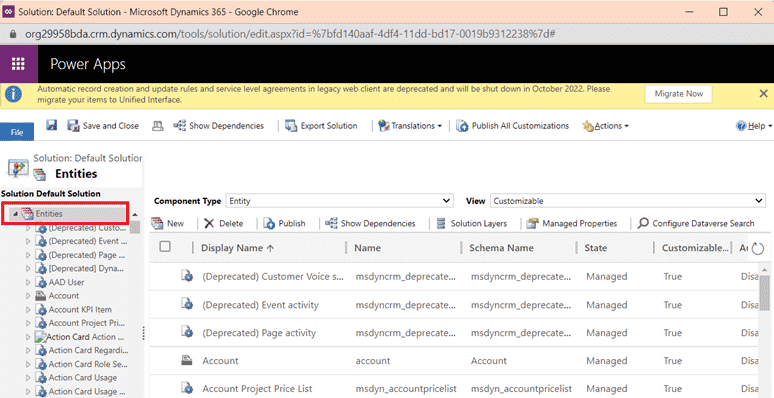Image resolution: width=774 pixels, height=398 pixels.
Task: Click icon of Event activity grid row
Action: pyautogui.click(x=187, y=304)
